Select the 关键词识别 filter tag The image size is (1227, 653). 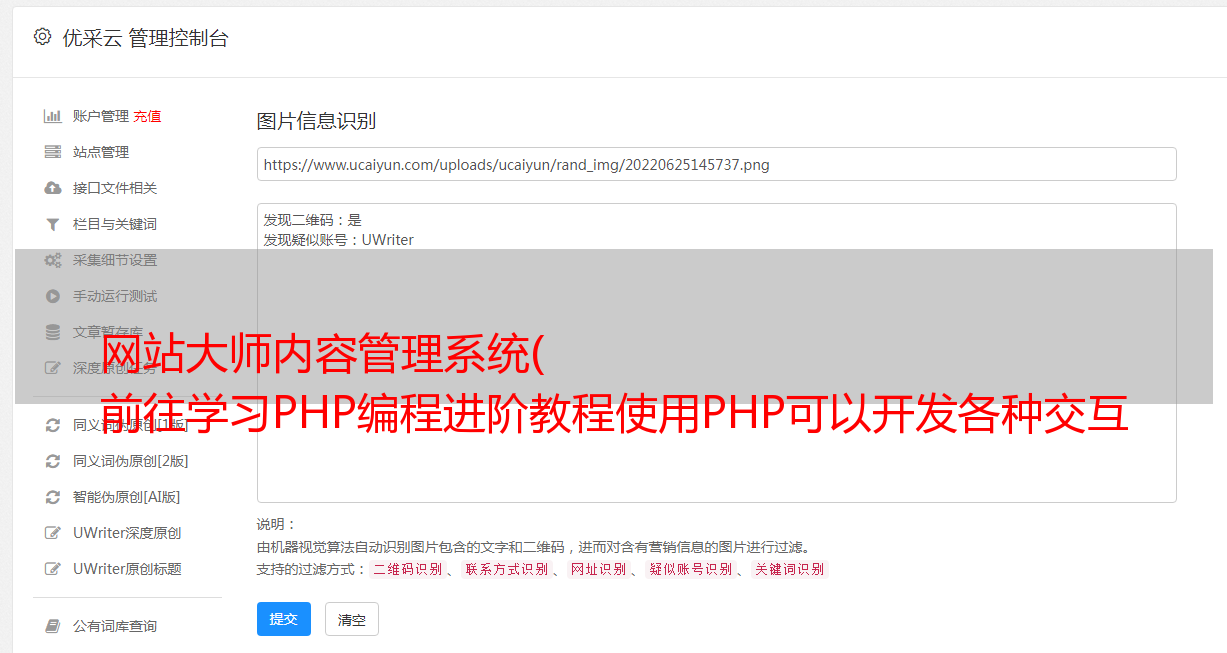coord(790,569)
